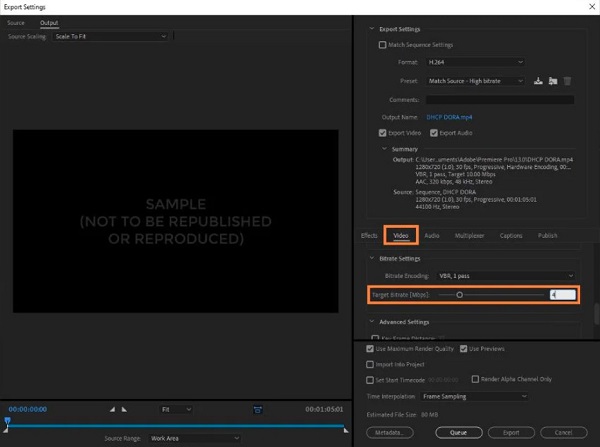Select the Video tab

coord(401,236)
